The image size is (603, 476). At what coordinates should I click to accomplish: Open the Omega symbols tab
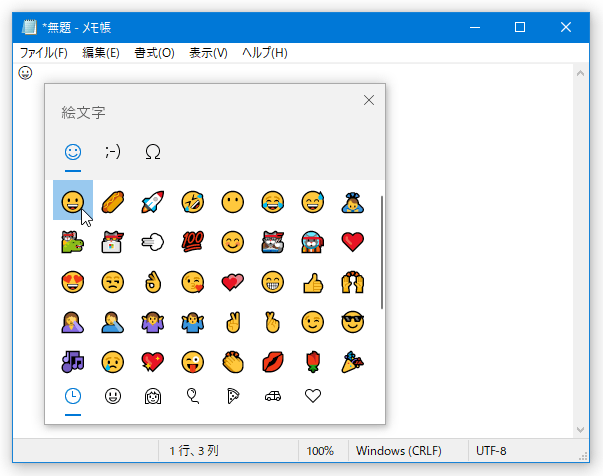click(x=153, y=152)
